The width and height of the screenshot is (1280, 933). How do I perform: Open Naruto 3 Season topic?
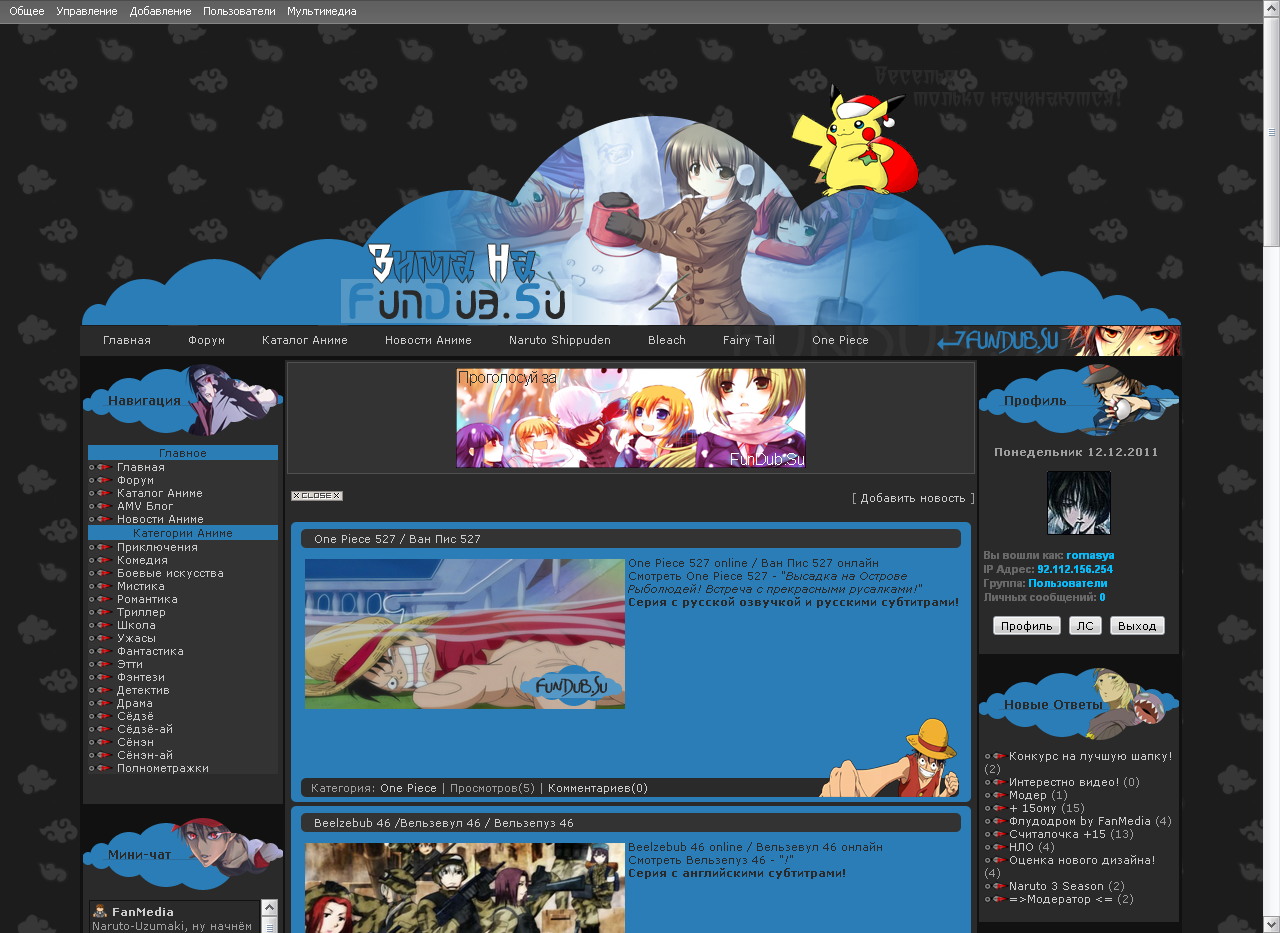point(1056,886)
